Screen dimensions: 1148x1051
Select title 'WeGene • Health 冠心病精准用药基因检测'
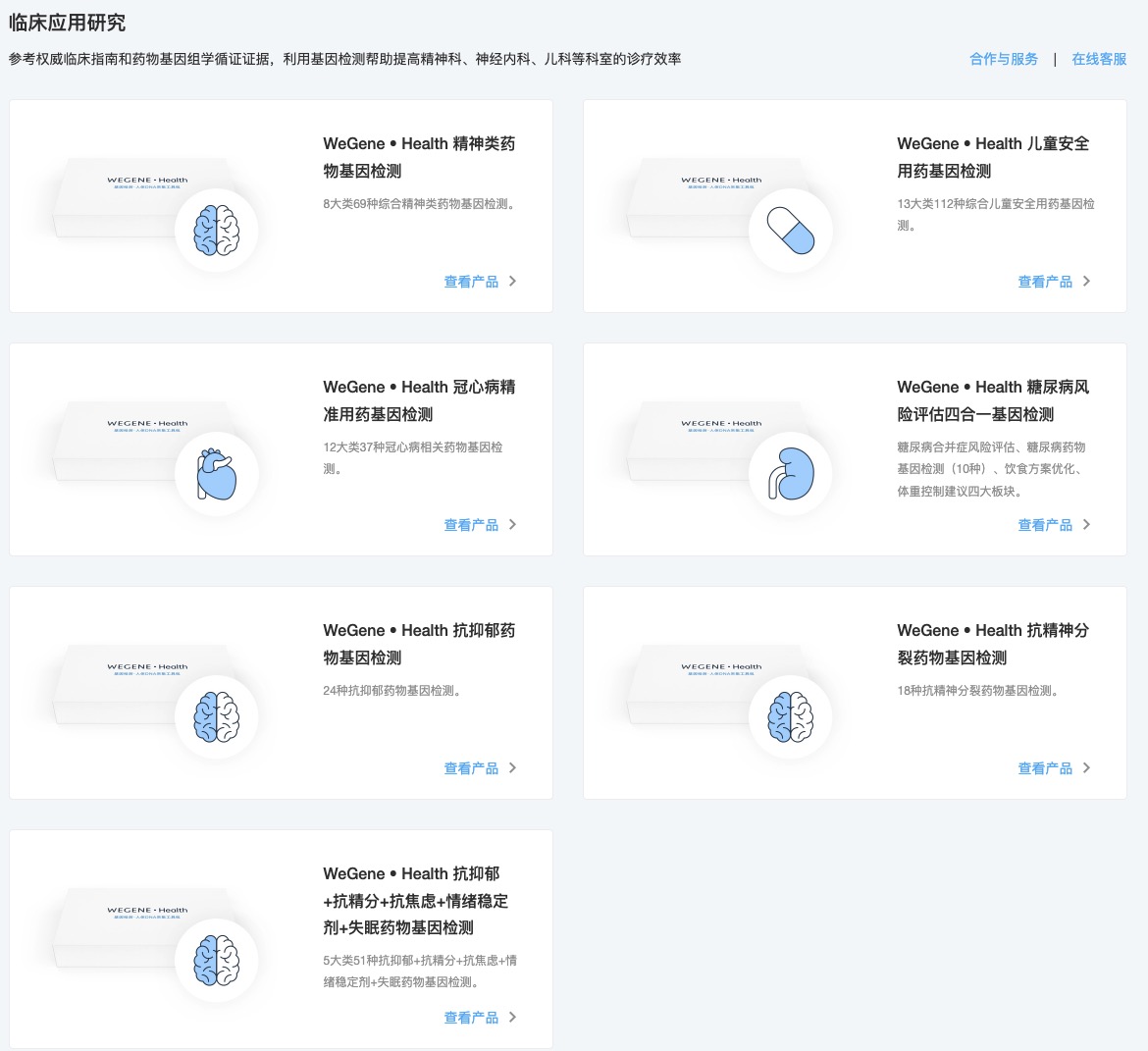click(420, 400)
